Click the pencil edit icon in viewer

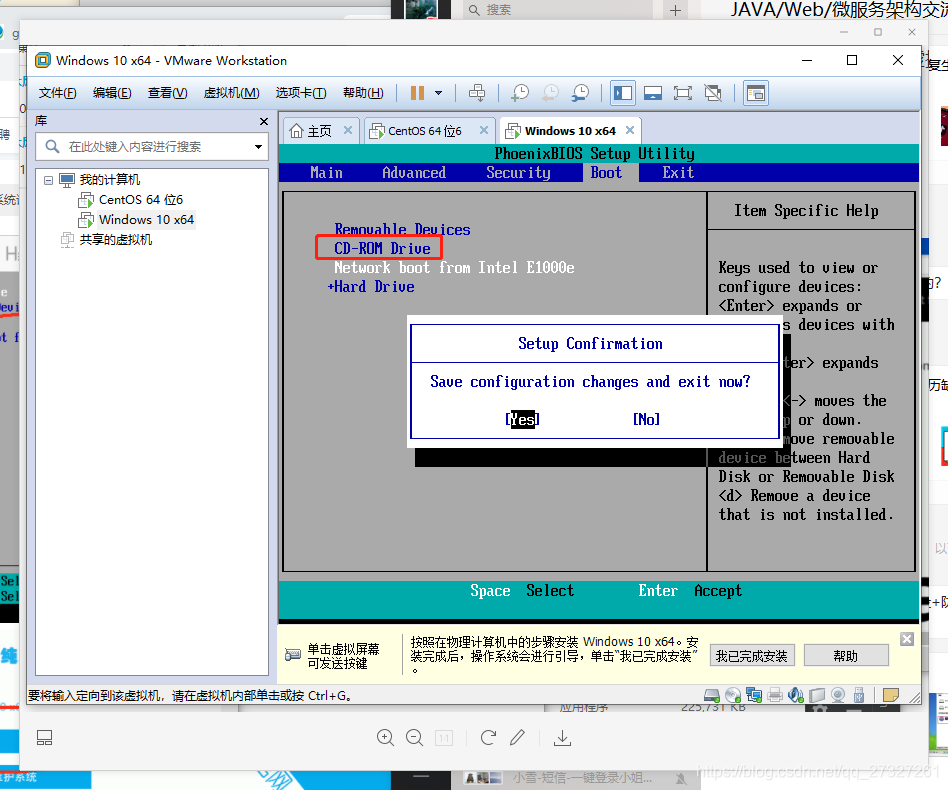click(518, 737)
